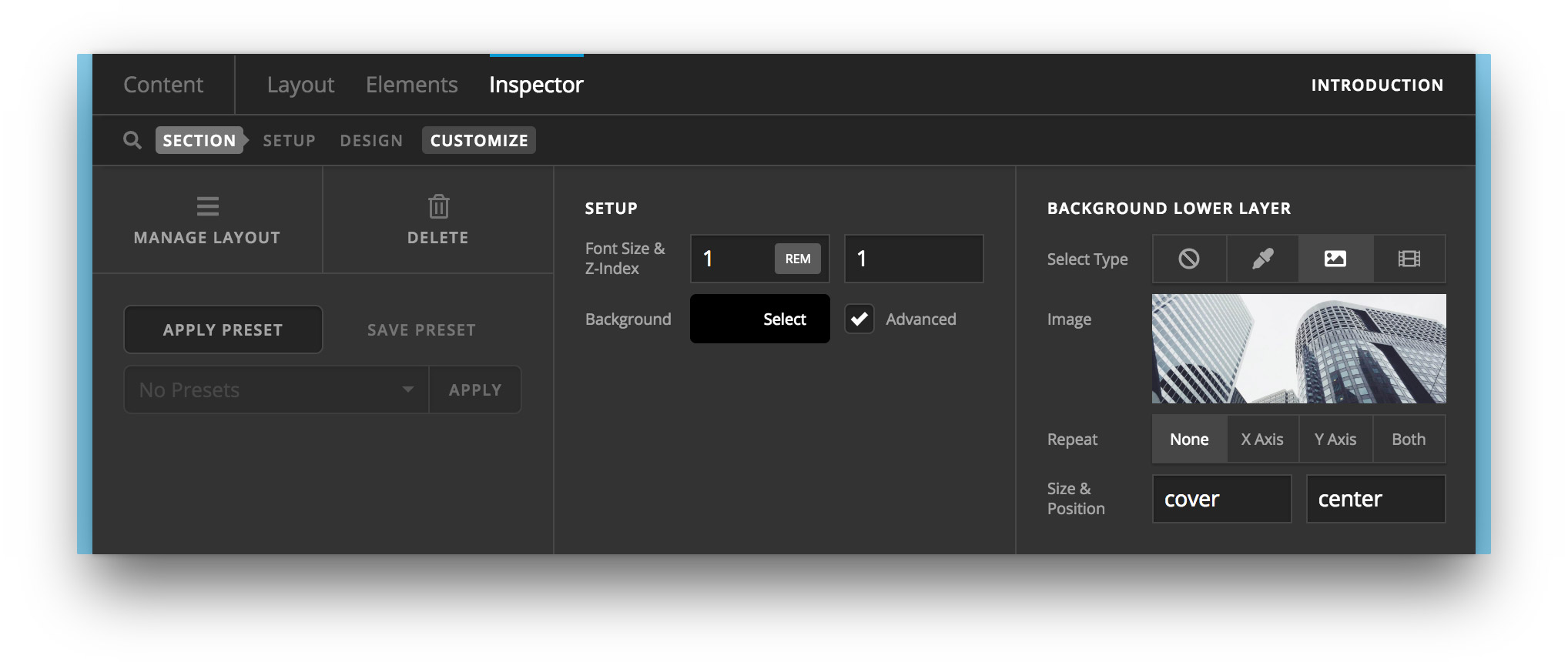Select the video film background type icon
Viewport: 1568px width, 662px height.
tap(1409, 259)
